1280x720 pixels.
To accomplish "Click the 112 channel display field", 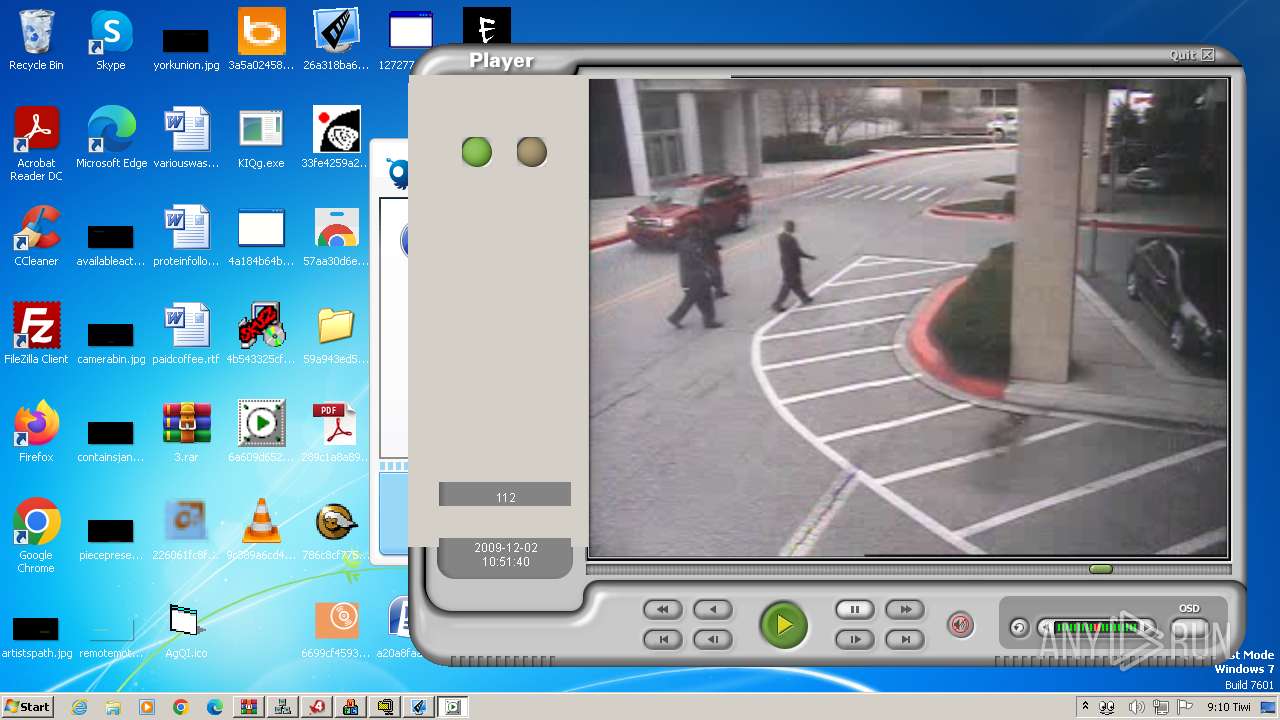I will pos(505,497).
